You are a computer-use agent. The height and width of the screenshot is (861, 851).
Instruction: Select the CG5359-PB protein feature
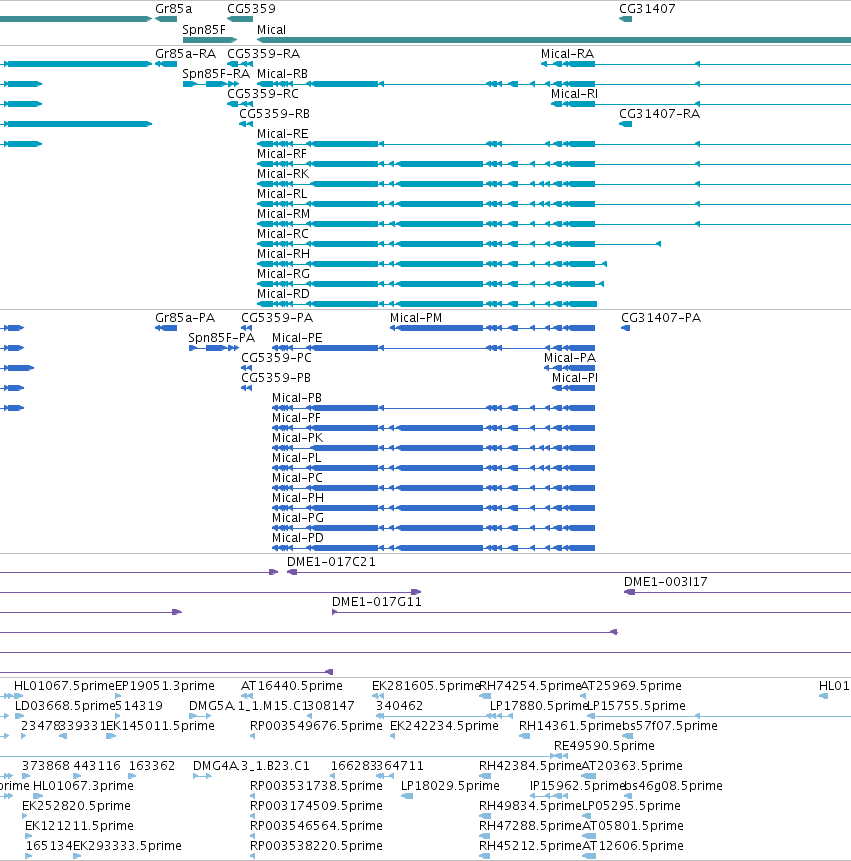[247, 388]
